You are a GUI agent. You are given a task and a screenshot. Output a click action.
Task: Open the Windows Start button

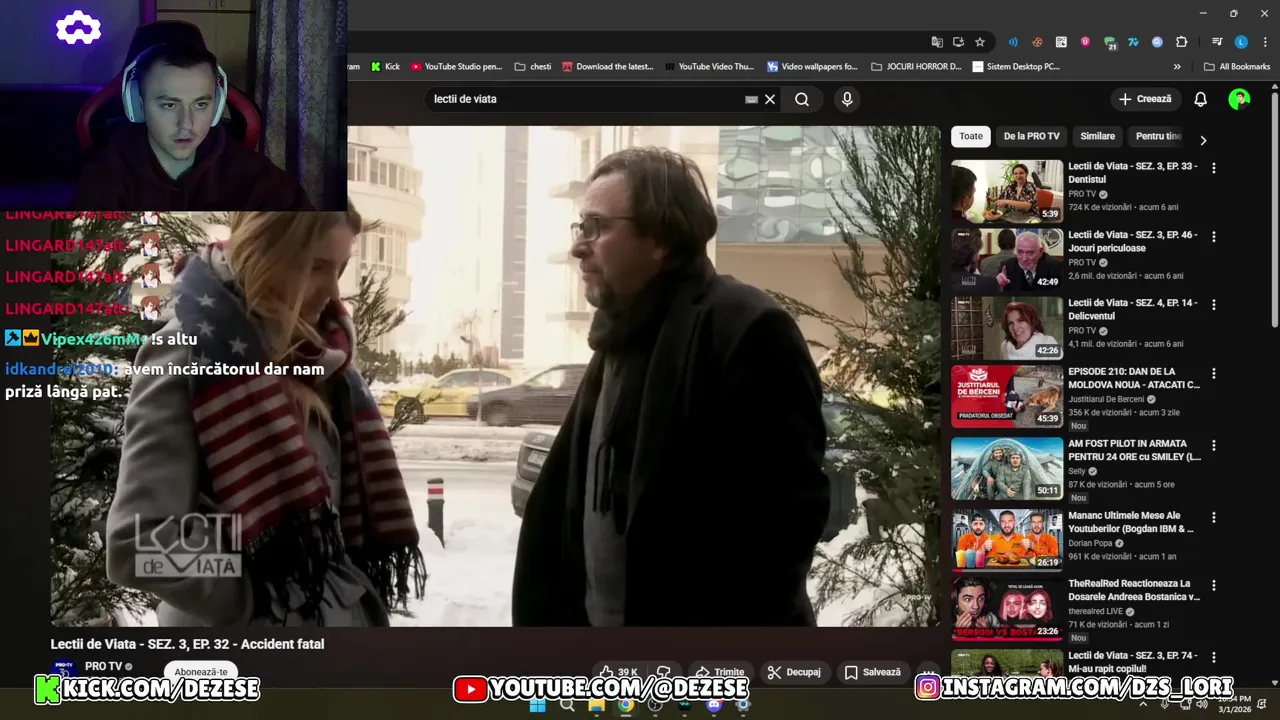(x=537, y=705)
